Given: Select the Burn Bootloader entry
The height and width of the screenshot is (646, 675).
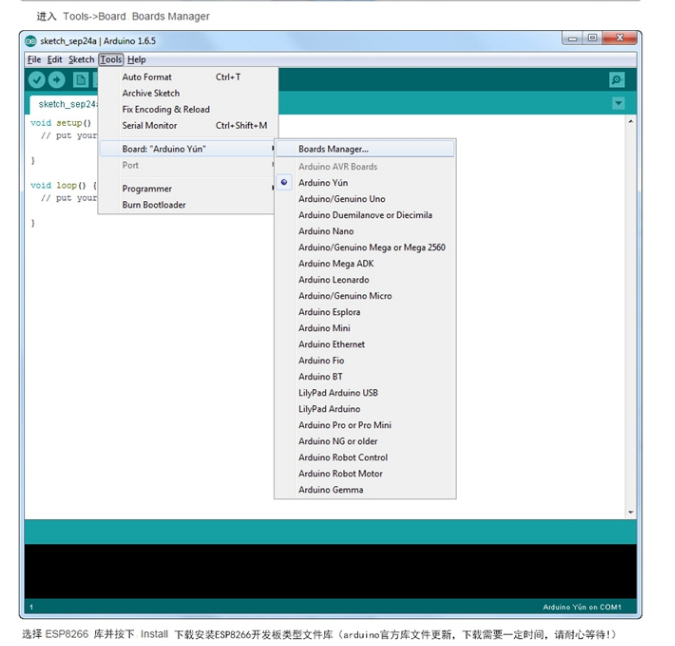Looking at the screenshot, I should tap(188, 205).
